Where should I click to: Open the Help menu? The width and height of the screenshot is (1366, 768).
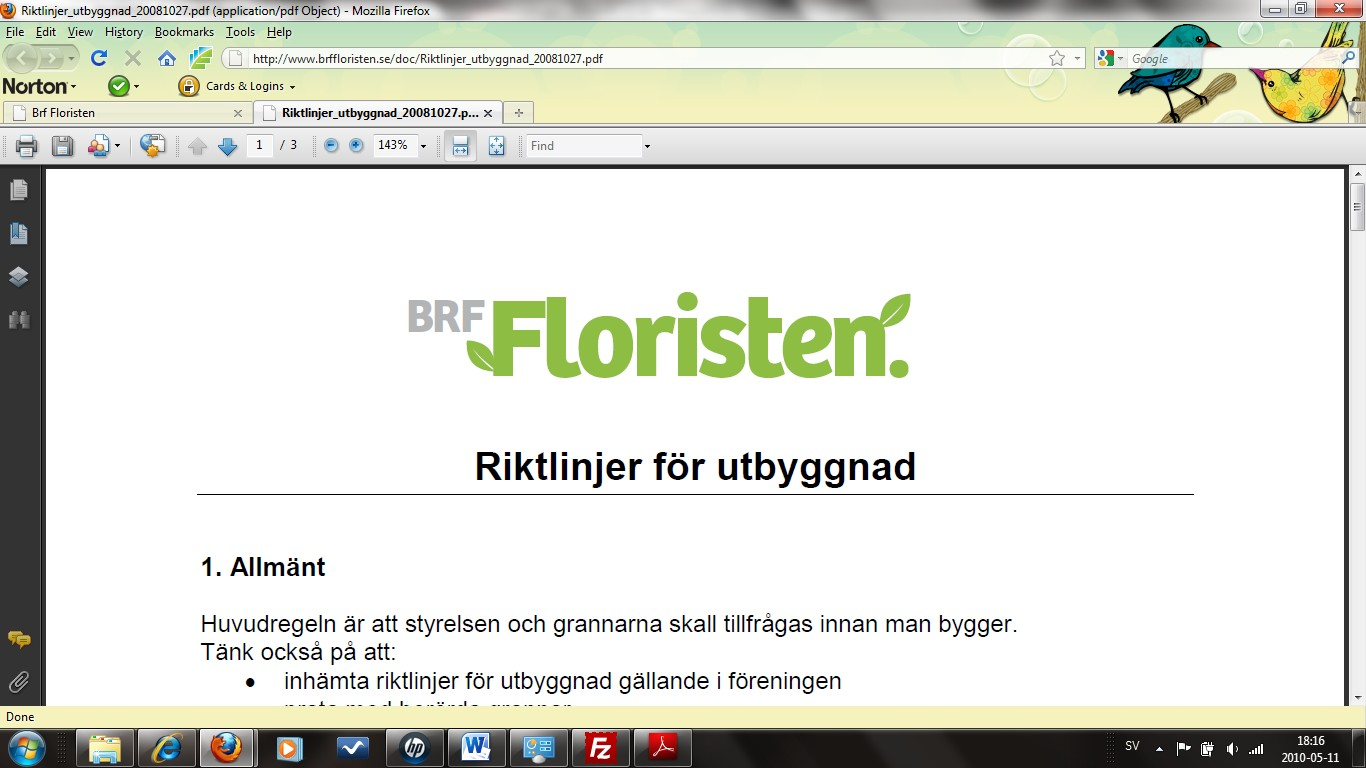click(x=279, y=32)
